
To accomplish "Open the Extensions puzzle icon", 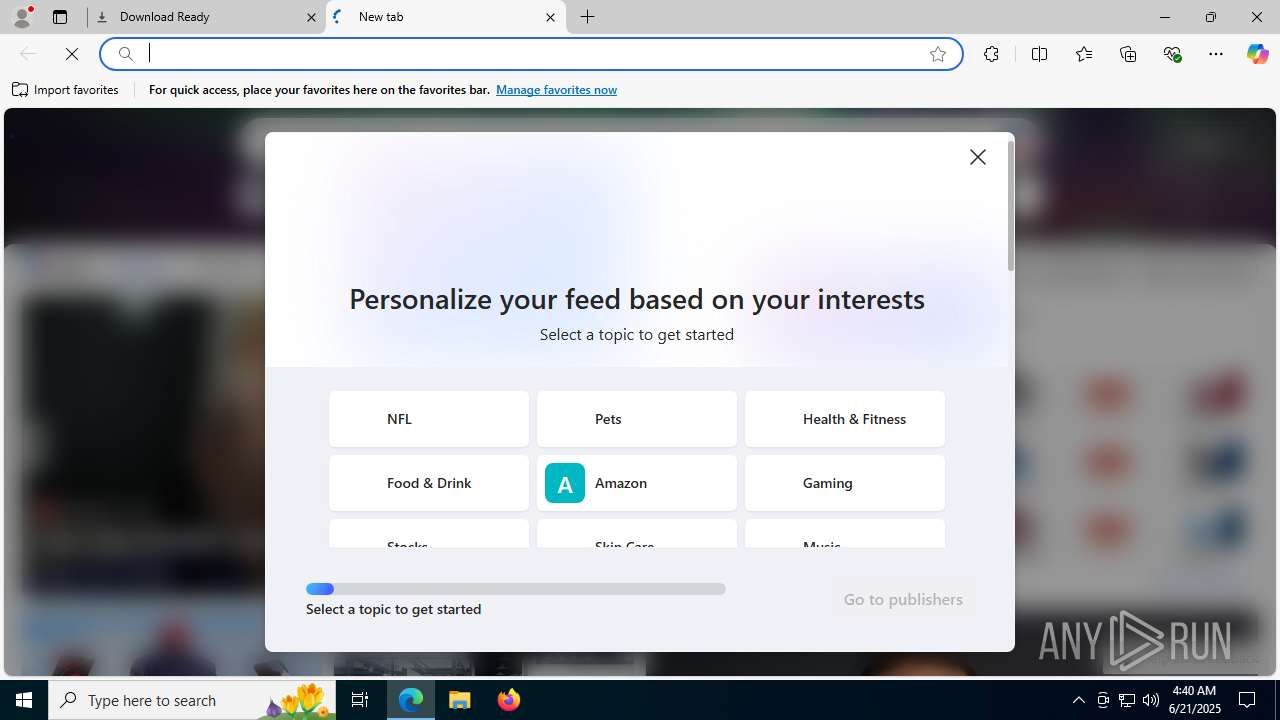I will click(x=991, y=54).
